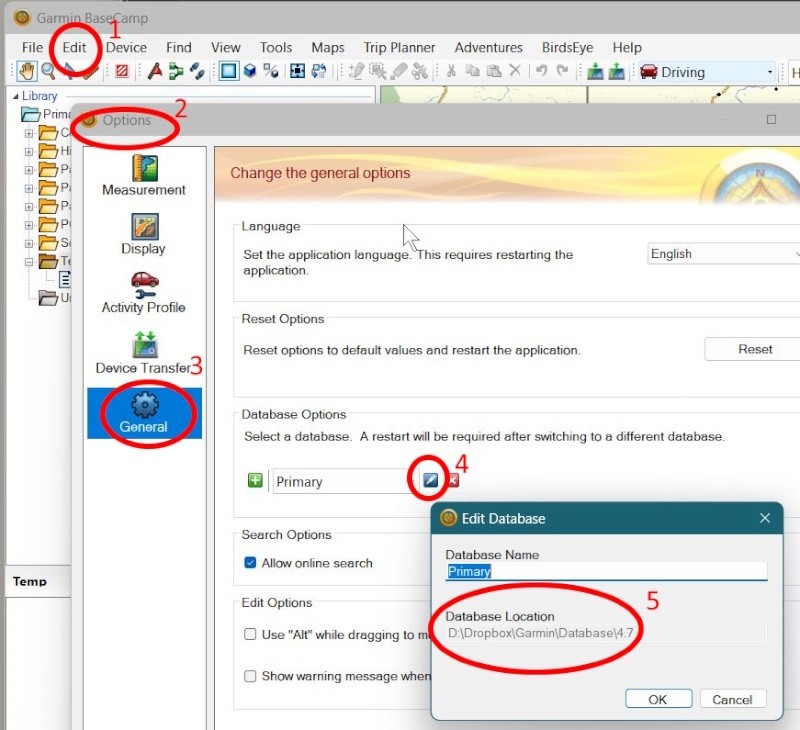Click Cancel in Edit Database dialog

point(733,699)
